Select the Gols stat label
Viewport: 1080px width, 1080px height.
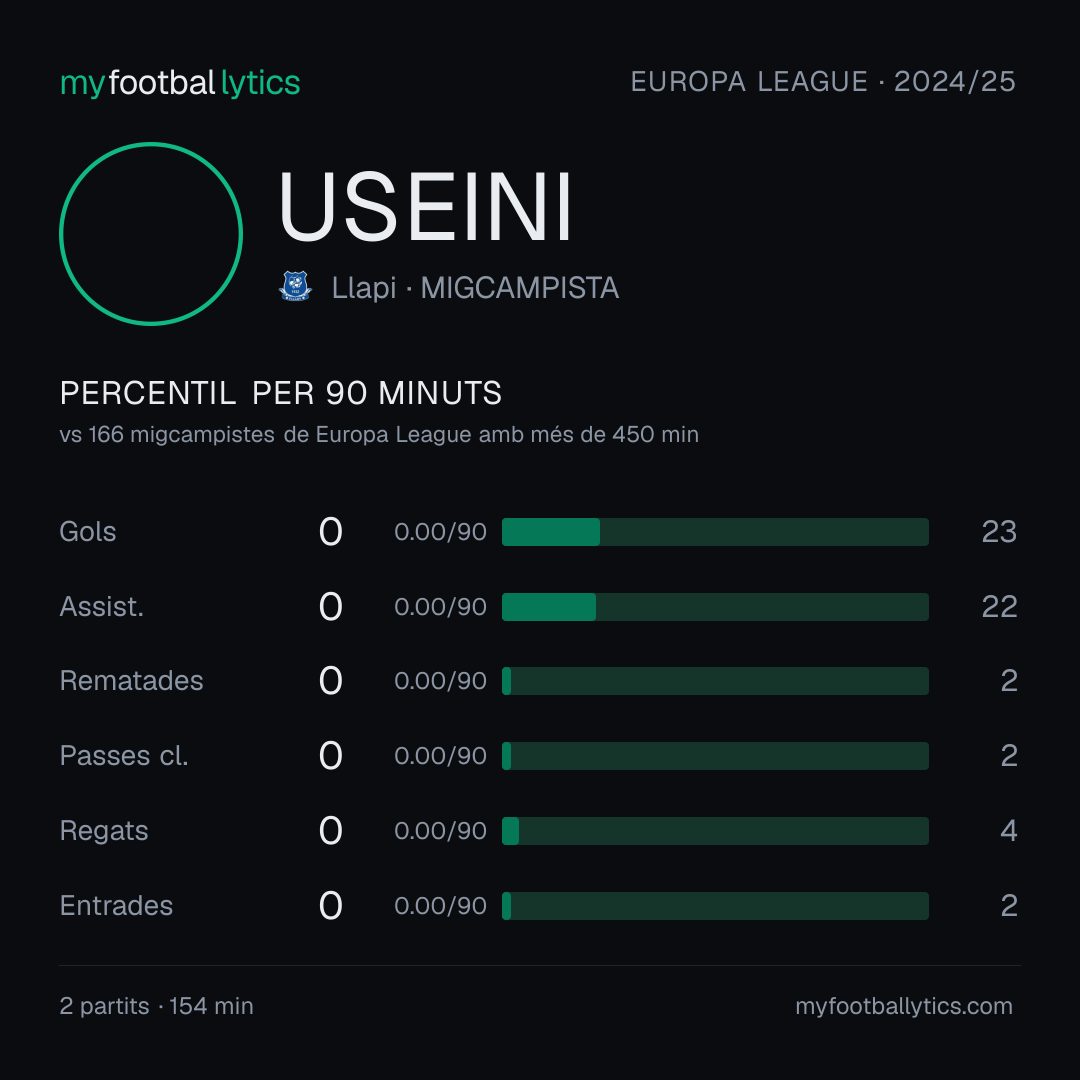87,532
